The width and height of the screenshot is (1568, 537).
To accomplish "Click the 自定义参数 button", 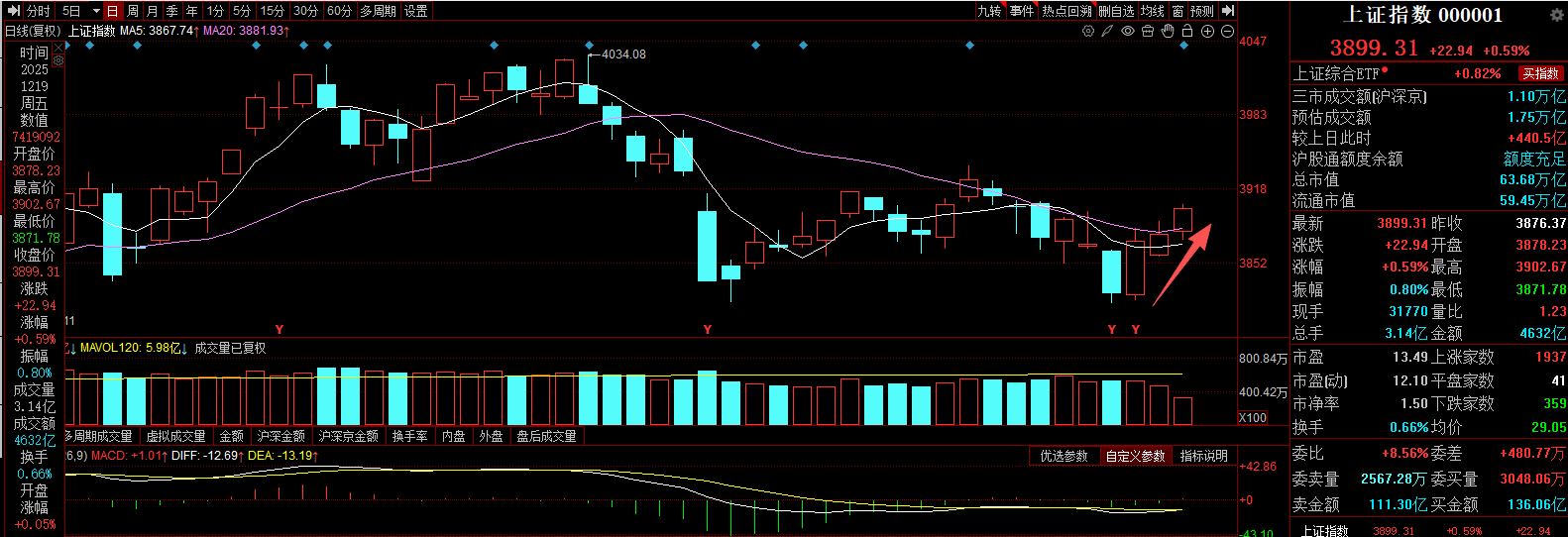I will pyautogui.click(x=1135, y=456).
